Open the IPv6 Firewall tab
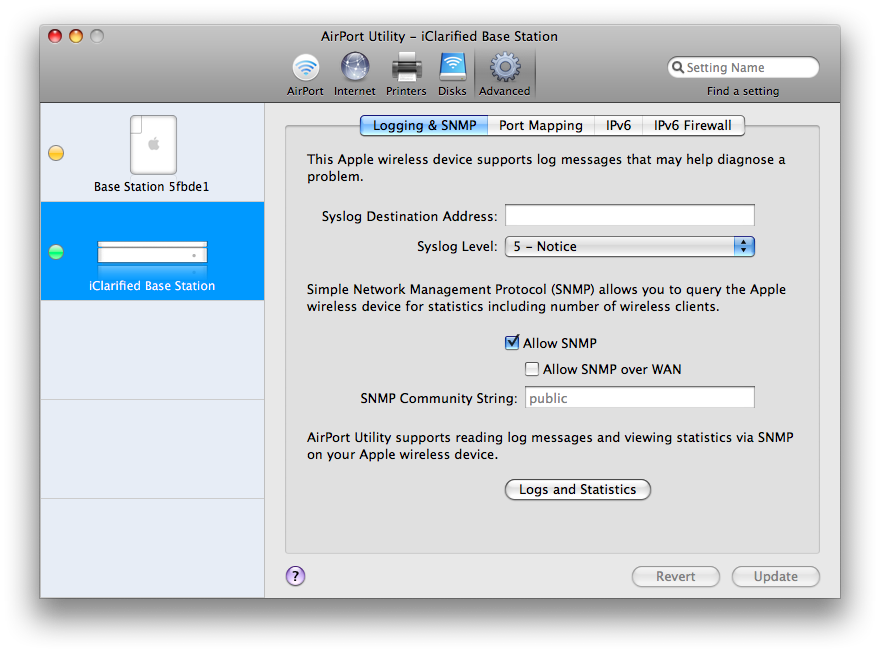 [693, 125]
